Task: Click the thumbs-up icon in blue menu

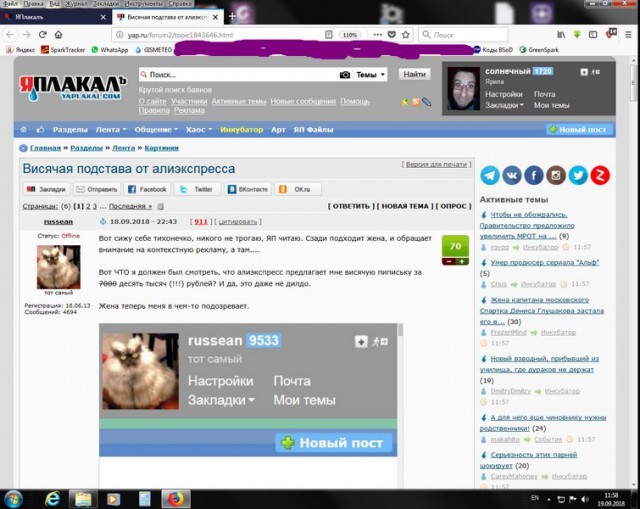Action: click(x=40, y=129)
